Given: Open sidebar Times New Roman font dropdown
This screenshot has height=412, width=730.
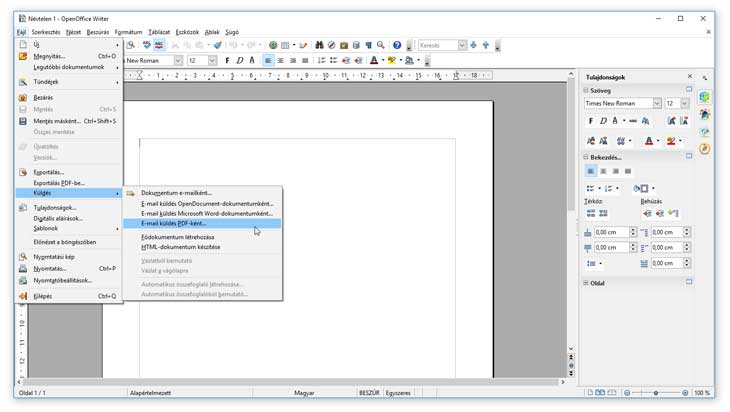Looking at the screenshot, I should 657,103.
